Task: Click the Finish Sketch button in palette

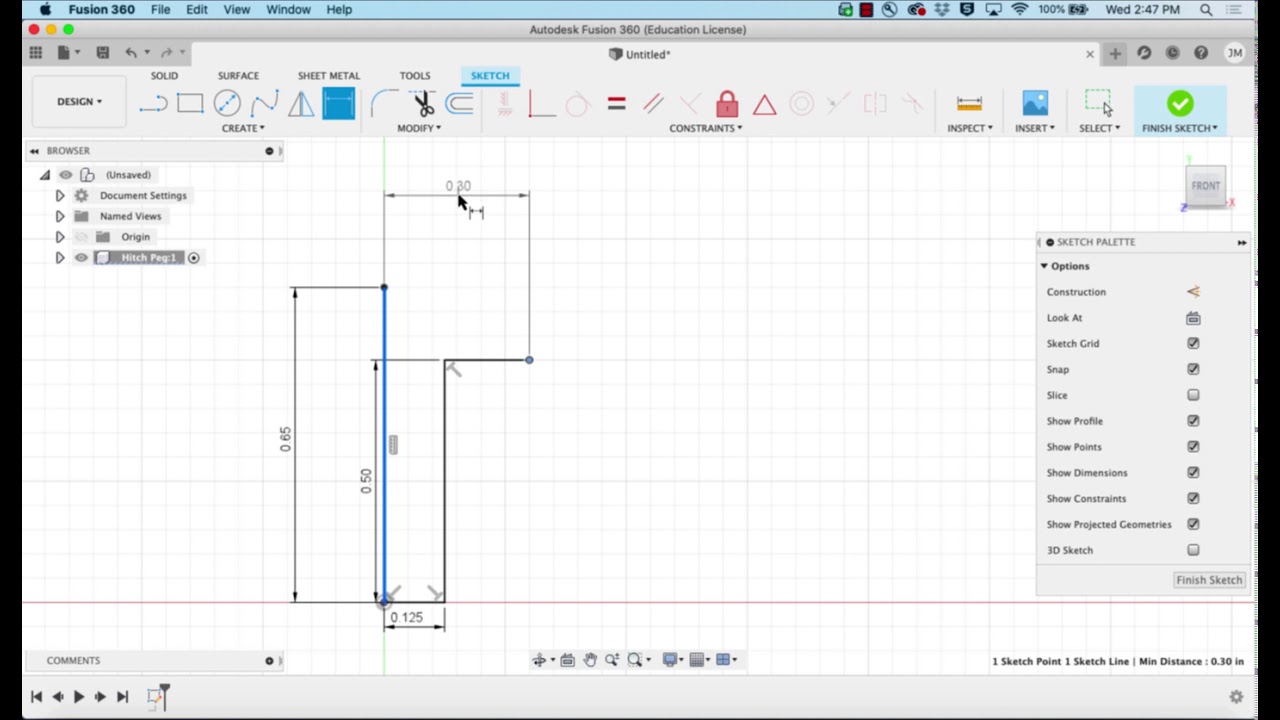Action: pos(1209,580)
